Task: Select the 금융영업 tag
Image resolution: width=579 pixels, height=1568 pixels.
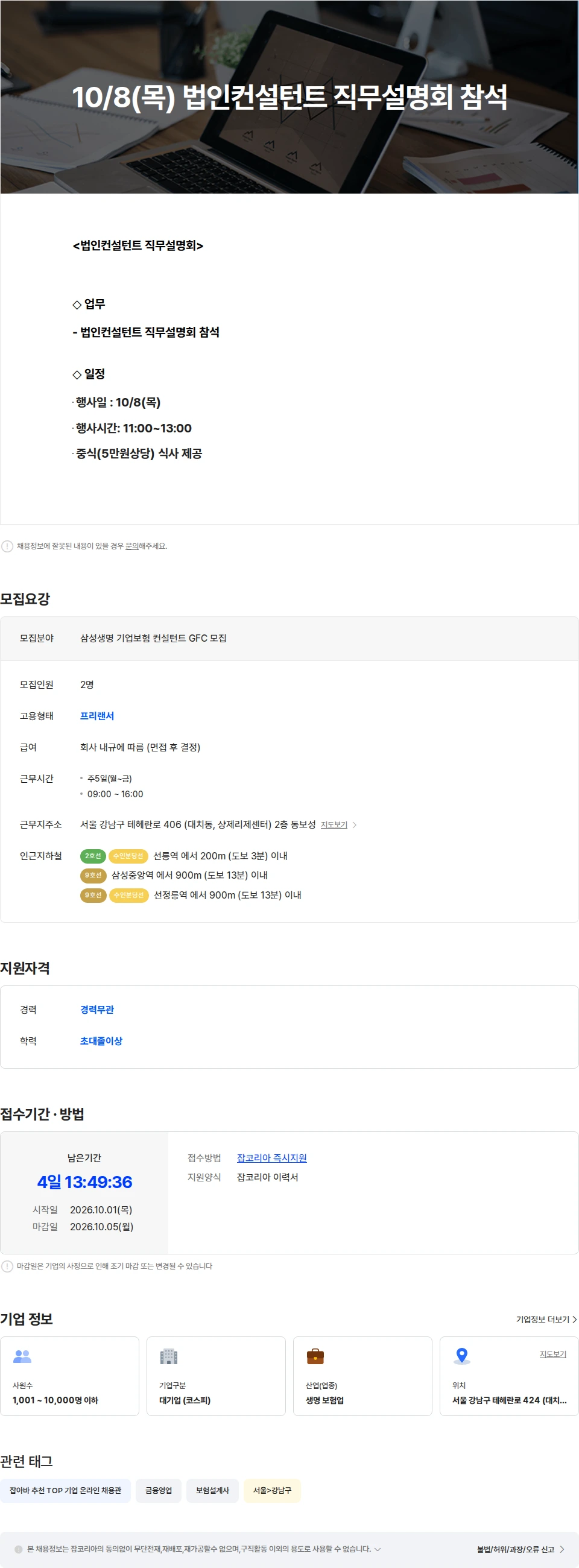Action: [x=158, y=1490]
